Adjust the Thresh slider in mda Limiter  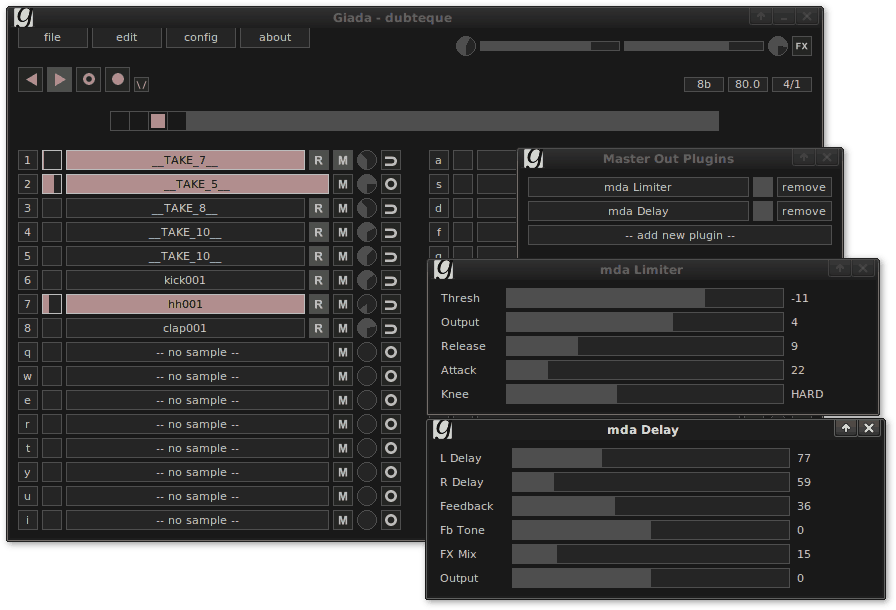pos(645,298)
